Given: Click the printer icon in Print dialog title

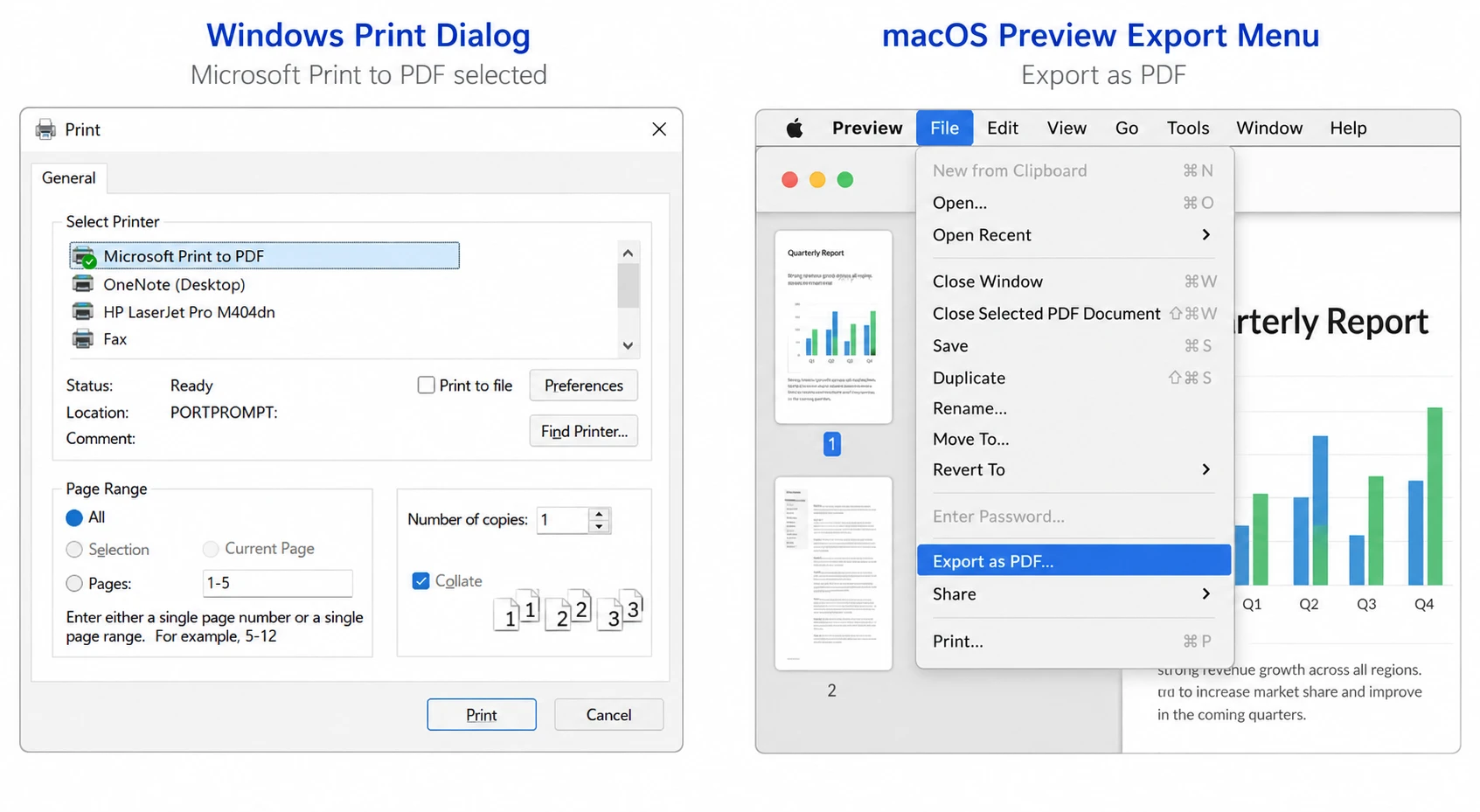Looking at the screenshot, I should tap(45, 129).
